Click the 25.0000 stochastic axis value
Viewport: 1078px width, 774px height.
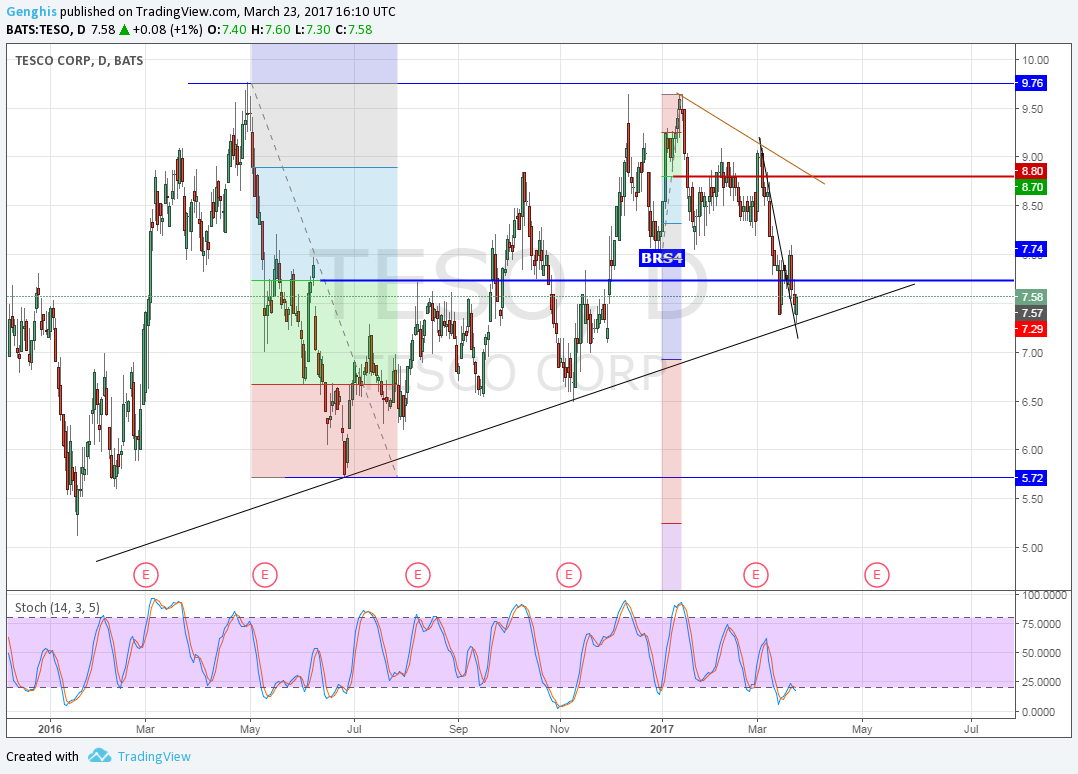pos(1042,682)
